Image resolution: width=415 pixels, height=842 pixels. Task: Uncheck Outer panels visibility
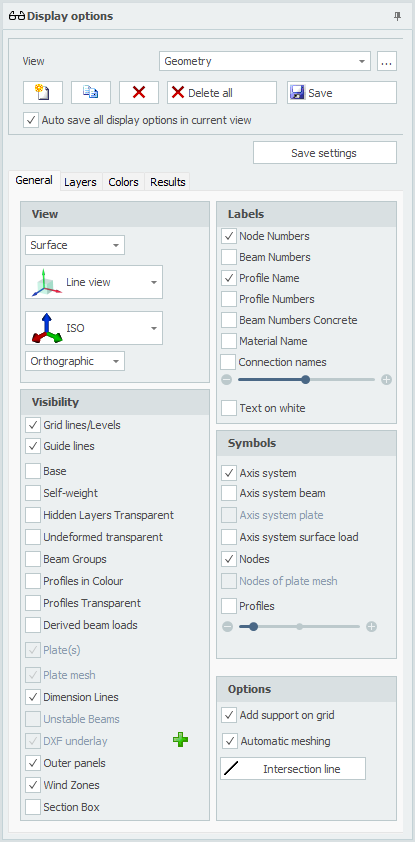pos(33,763)
